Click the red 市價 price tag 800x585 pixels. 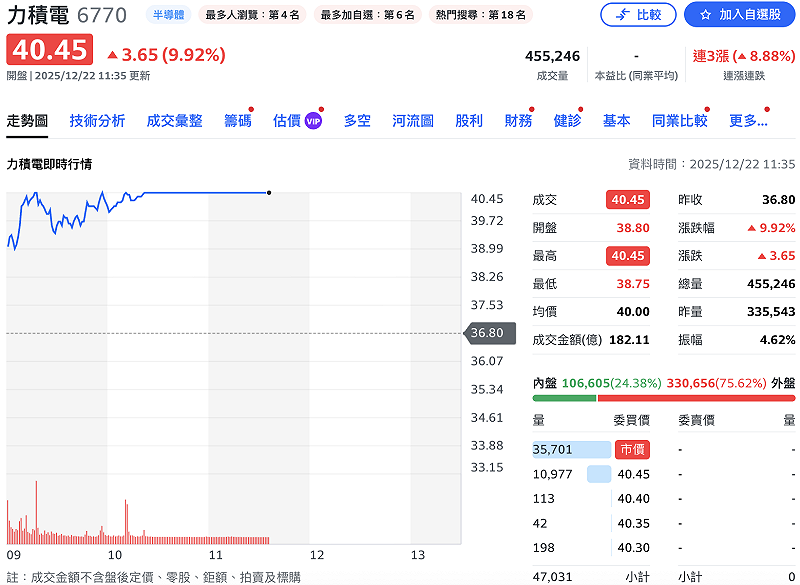pos(635,449)
